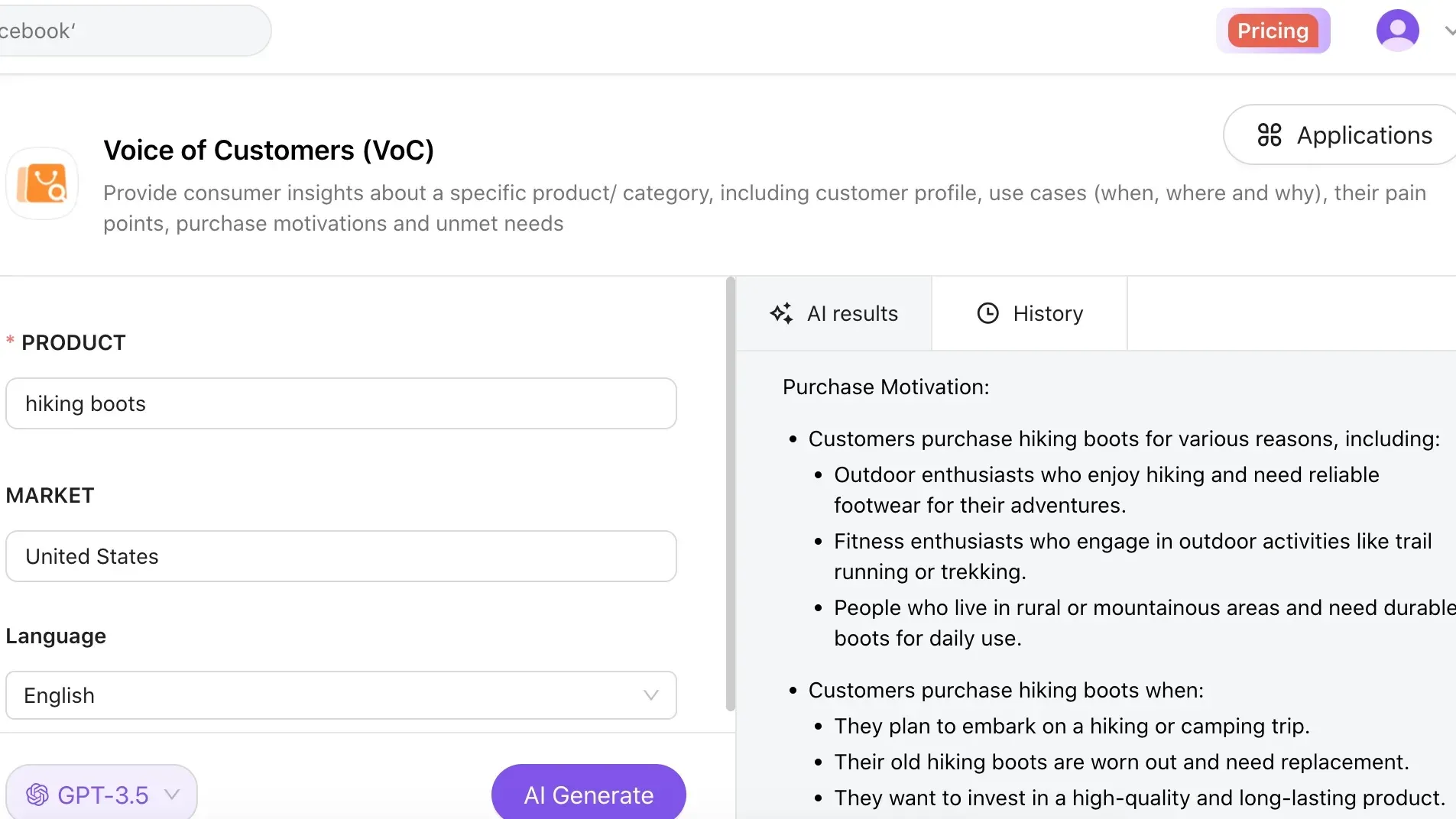Click the Applications grid icon
This screenshot has width=1456, height=819.
coord(1269,135)
